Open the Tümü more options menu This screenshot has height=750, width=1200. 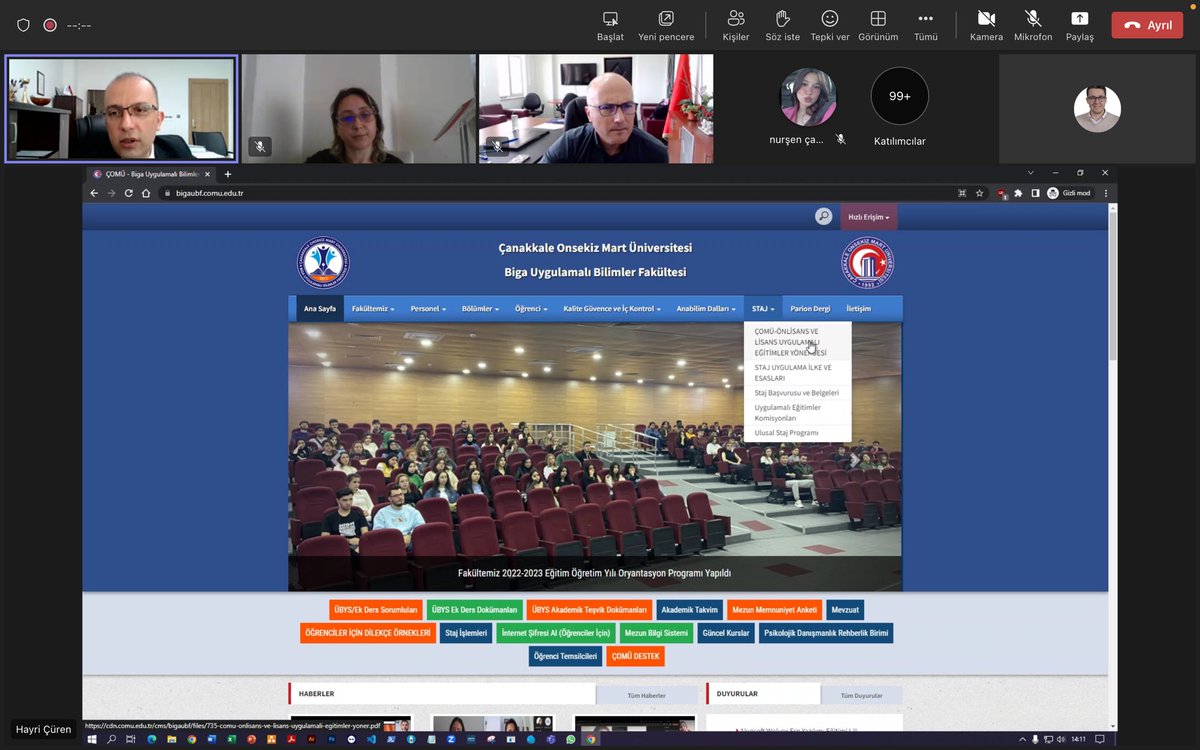point(926,26)
